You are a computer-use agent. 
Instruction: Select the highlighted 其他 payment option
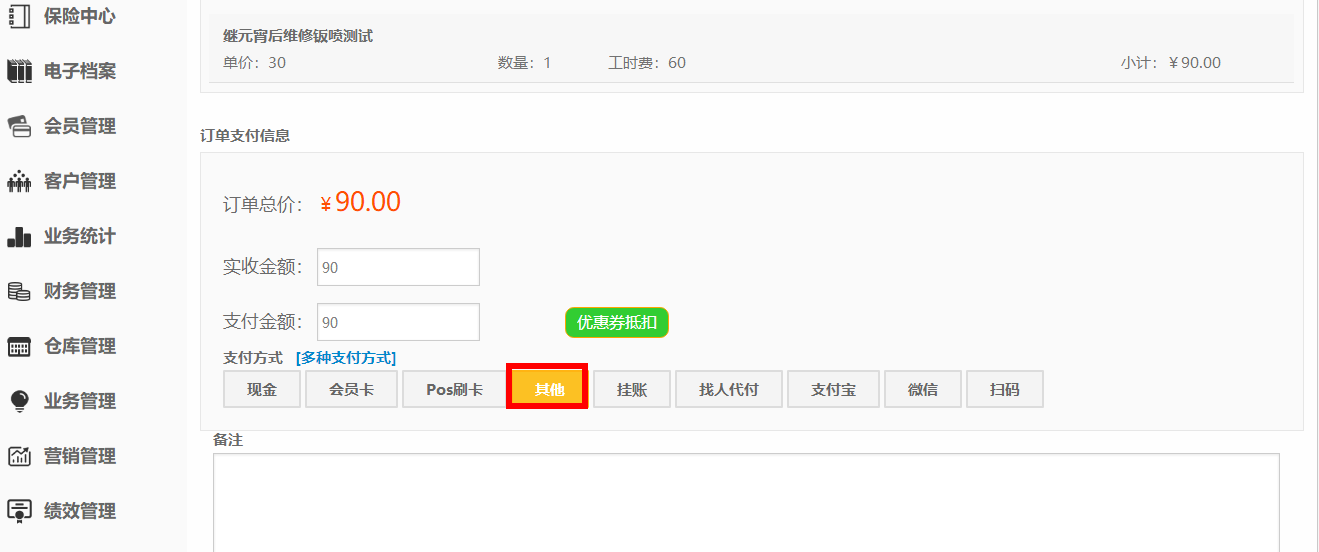tap(548, 388)
